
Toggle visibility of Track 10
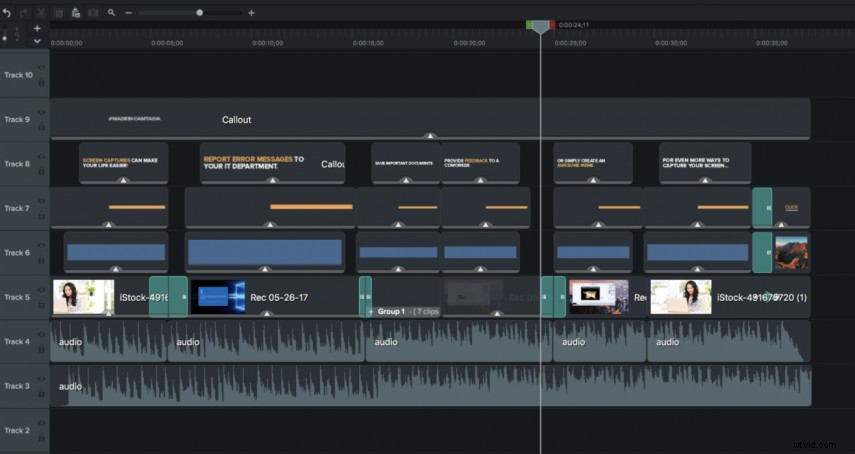[41, 68]
